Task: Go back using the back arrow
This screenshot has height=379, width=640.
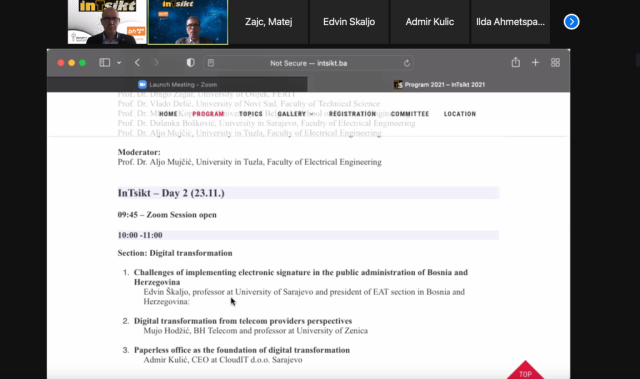Action: [137, 62]
